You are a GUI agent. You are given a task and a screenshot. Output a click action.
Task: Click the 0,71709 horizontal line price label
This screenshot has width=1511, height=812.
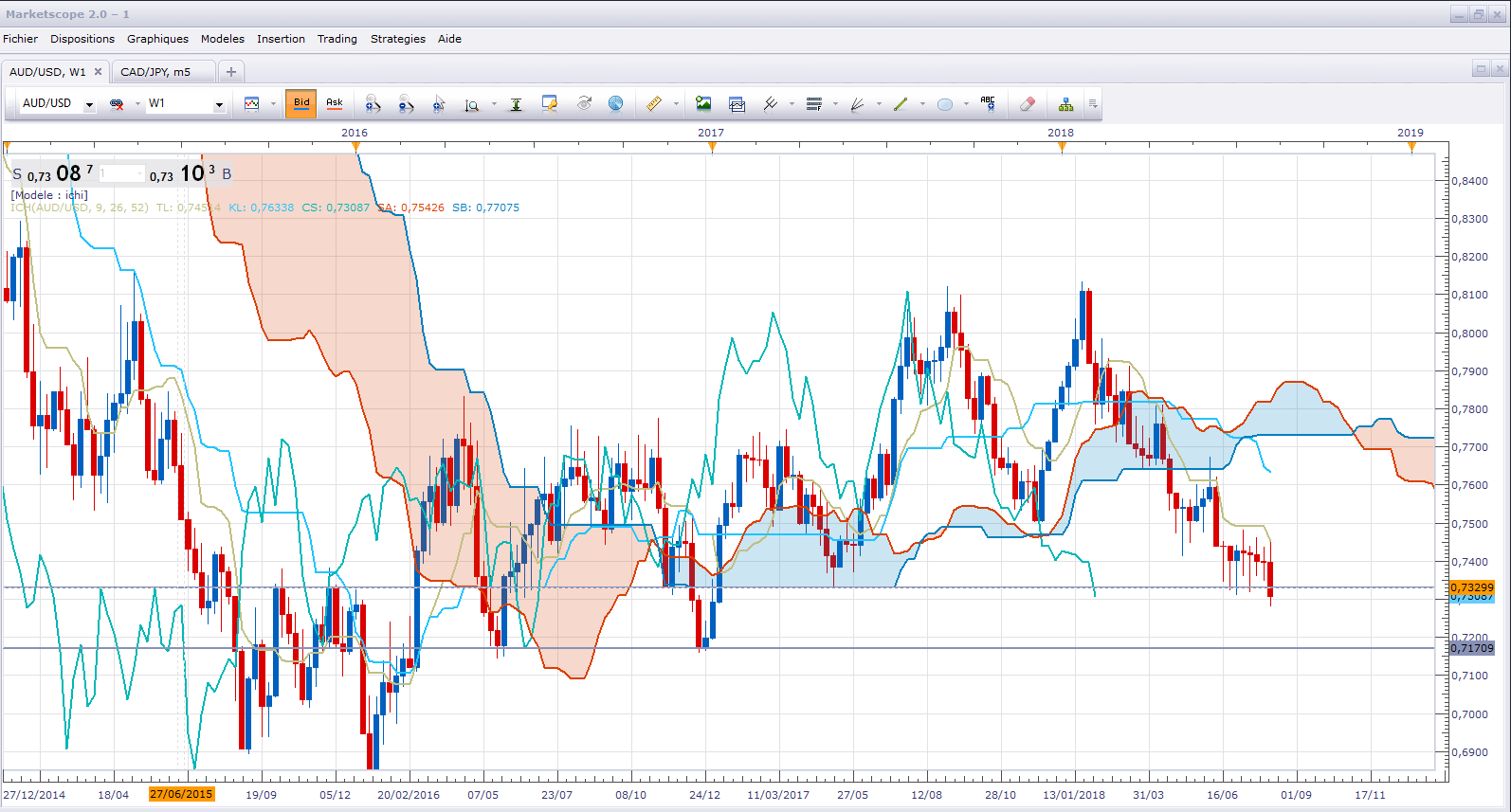[1472, 648]
